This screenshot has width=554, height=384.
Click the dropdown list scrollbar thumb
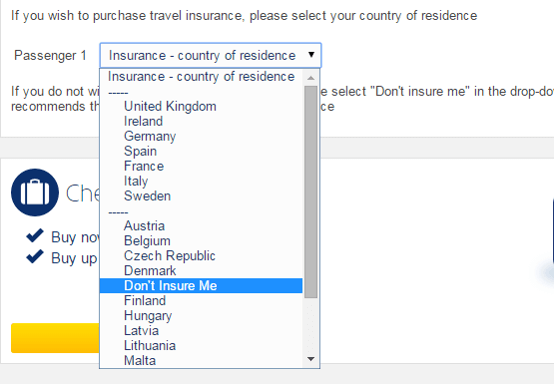point(311,192)
